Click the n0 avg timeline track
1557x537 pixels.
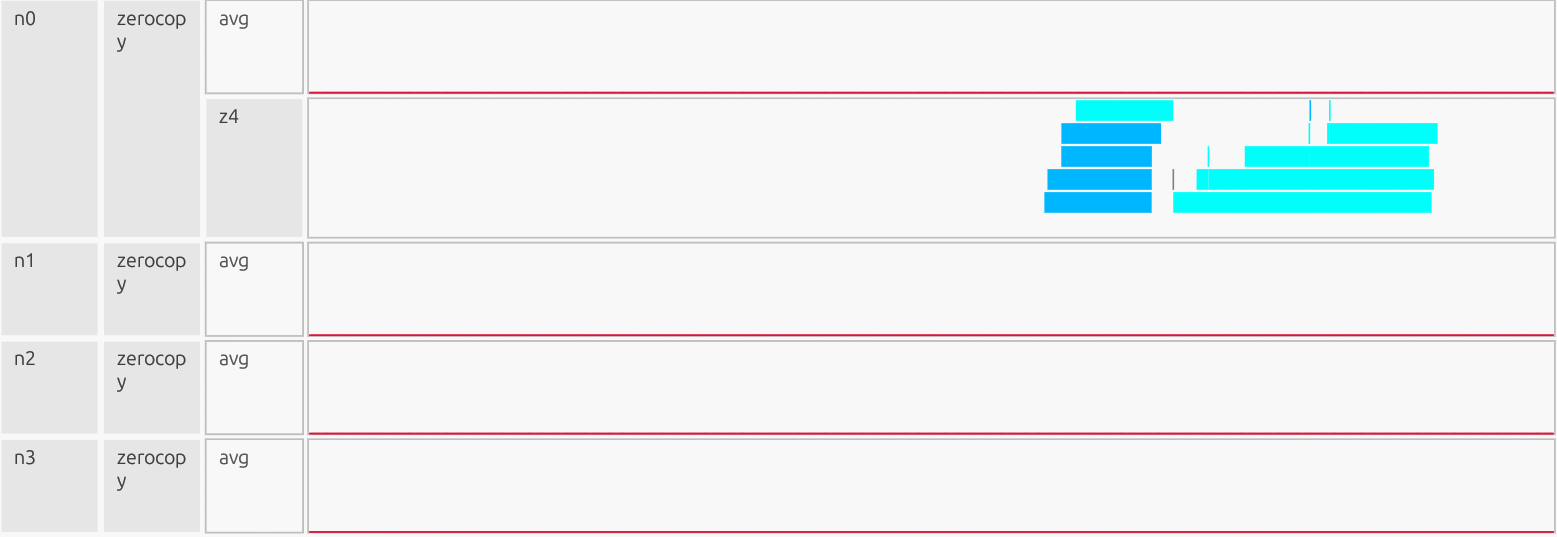pos(931,47)
